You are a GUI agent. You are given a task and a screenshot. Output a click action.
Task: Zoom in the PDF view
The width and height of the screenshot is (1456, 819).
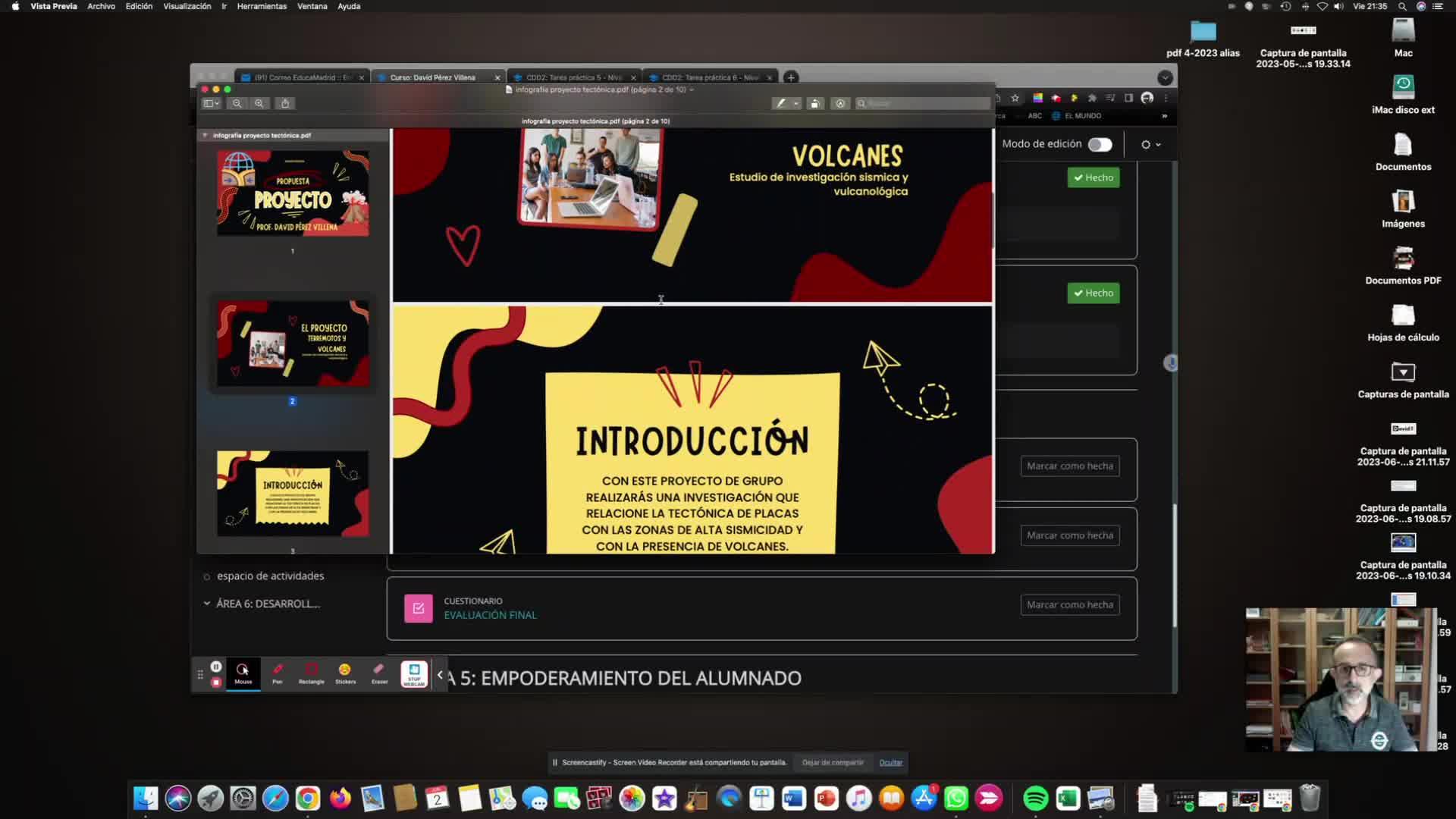tap(259, 104)
